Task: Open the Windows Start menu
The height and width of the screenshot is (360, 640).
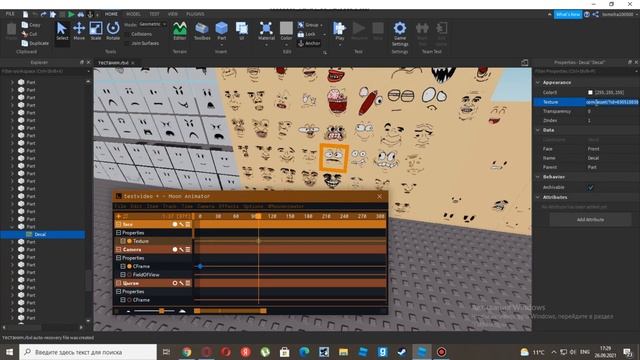Action: click(x=9, y=352)
